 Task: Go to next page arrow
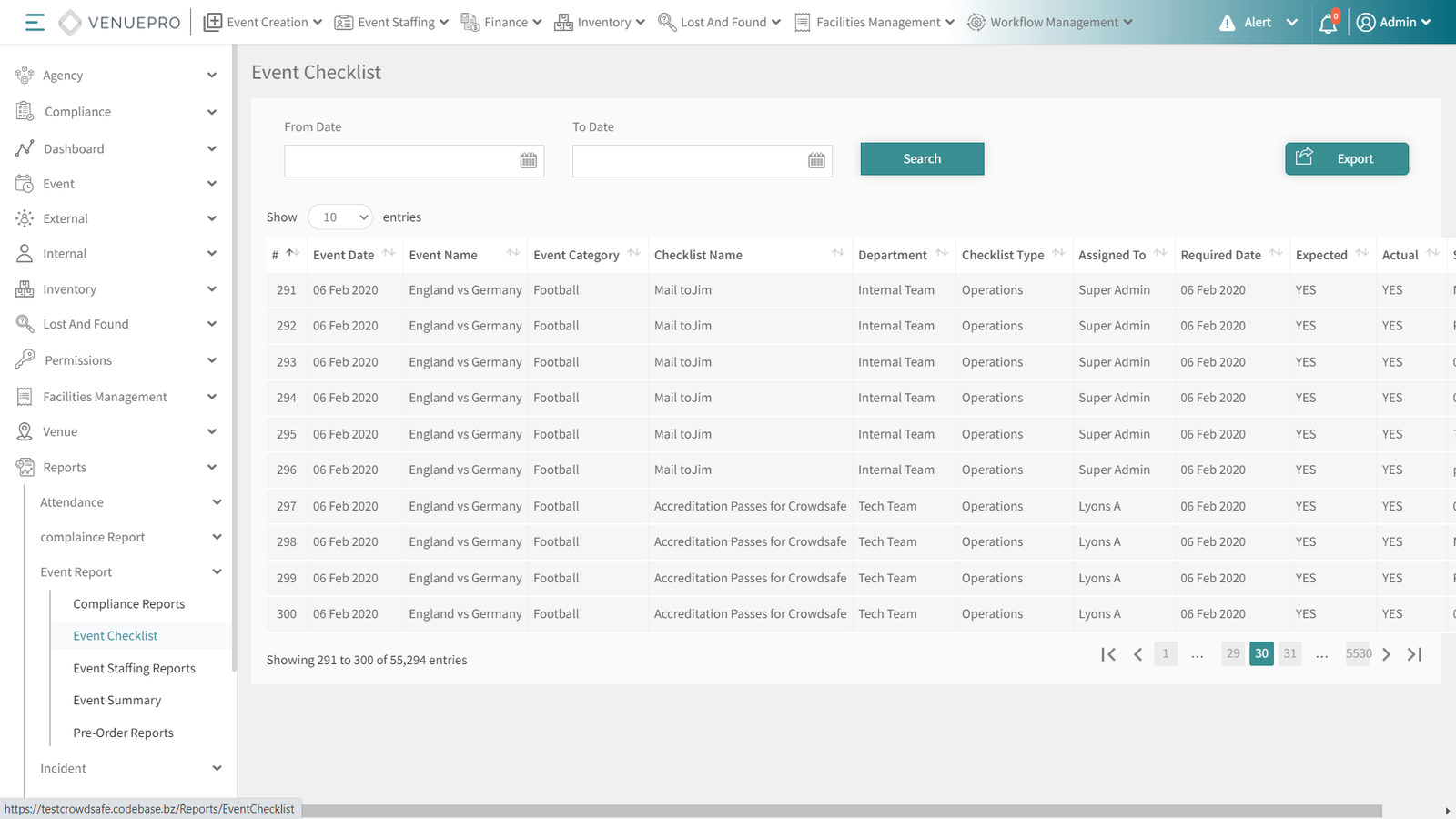point(1386,654)
